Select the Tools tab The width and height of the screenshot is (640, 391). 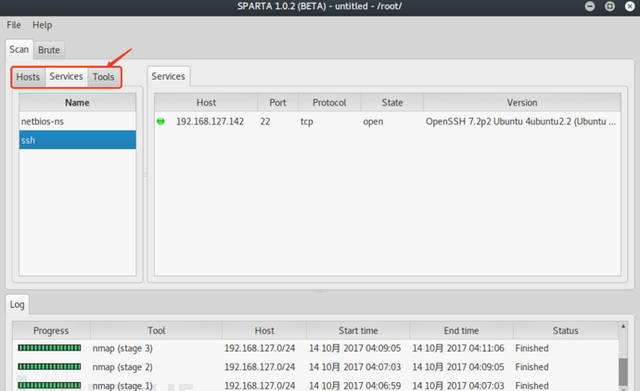click(103, 77)
